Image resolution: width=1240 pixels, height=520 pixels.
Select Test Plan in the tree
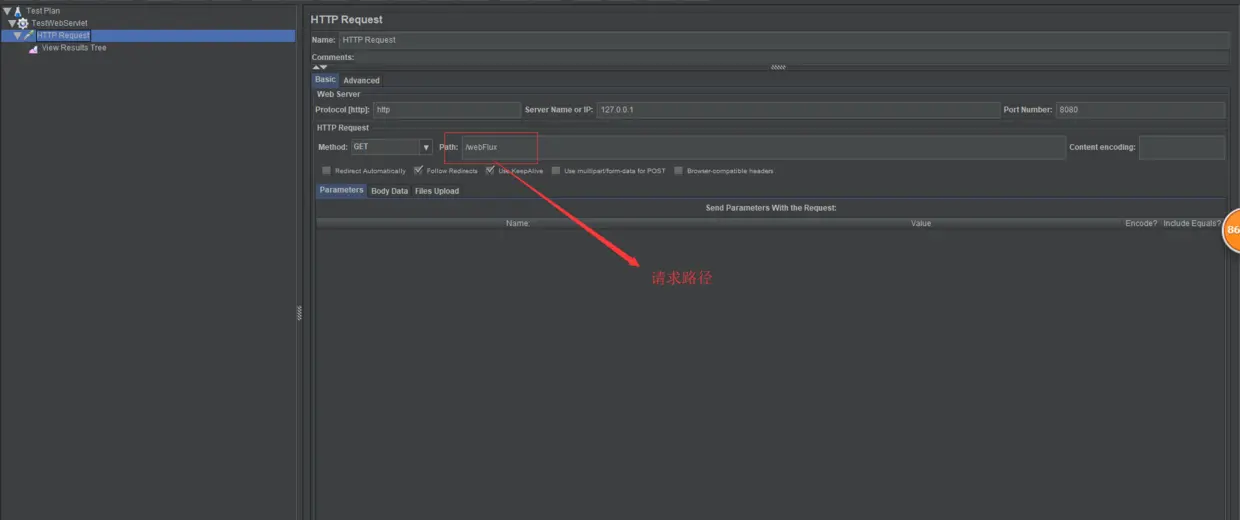pyautogui.click(x=43, y=10)
